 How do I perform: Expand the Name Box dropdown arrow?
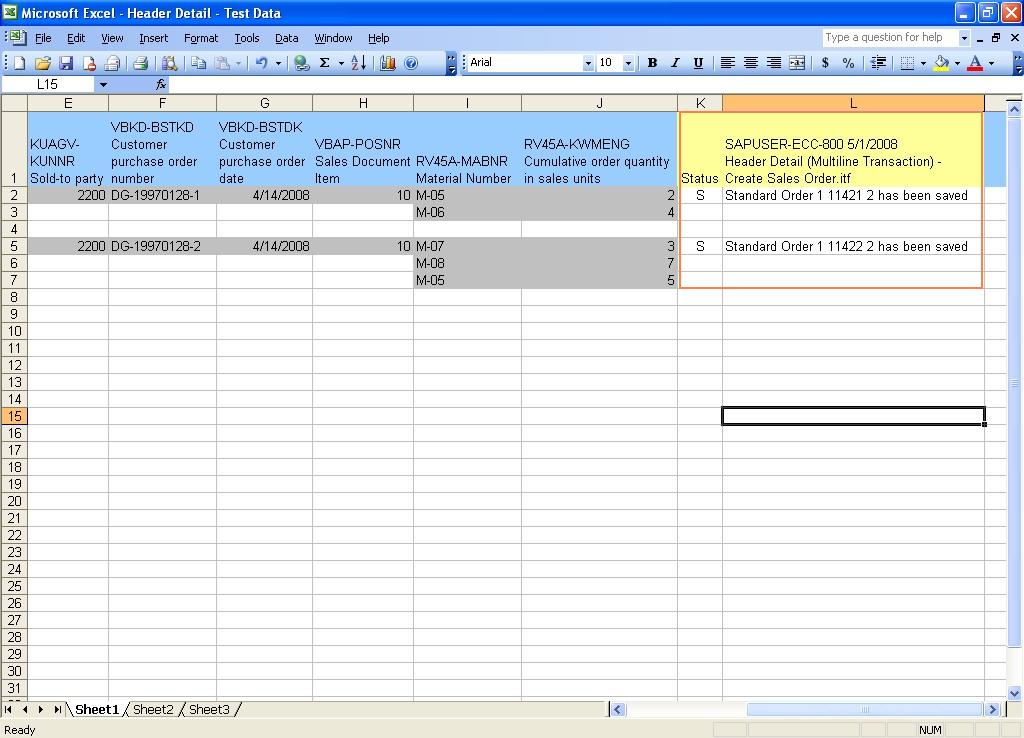tap(102, 85)
